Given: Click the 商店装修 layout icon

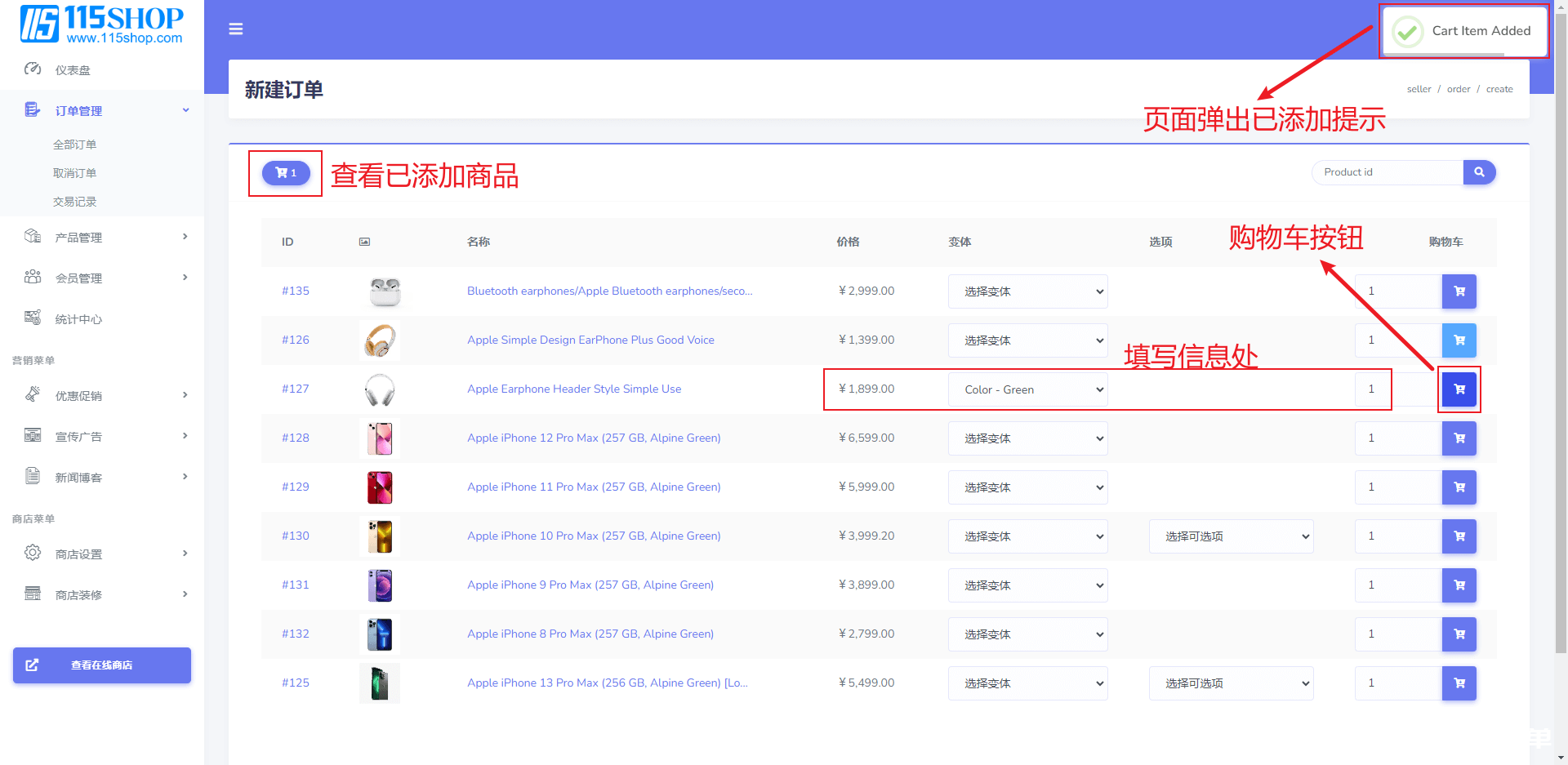Looking at the screenshot, I should click(33, 594).
